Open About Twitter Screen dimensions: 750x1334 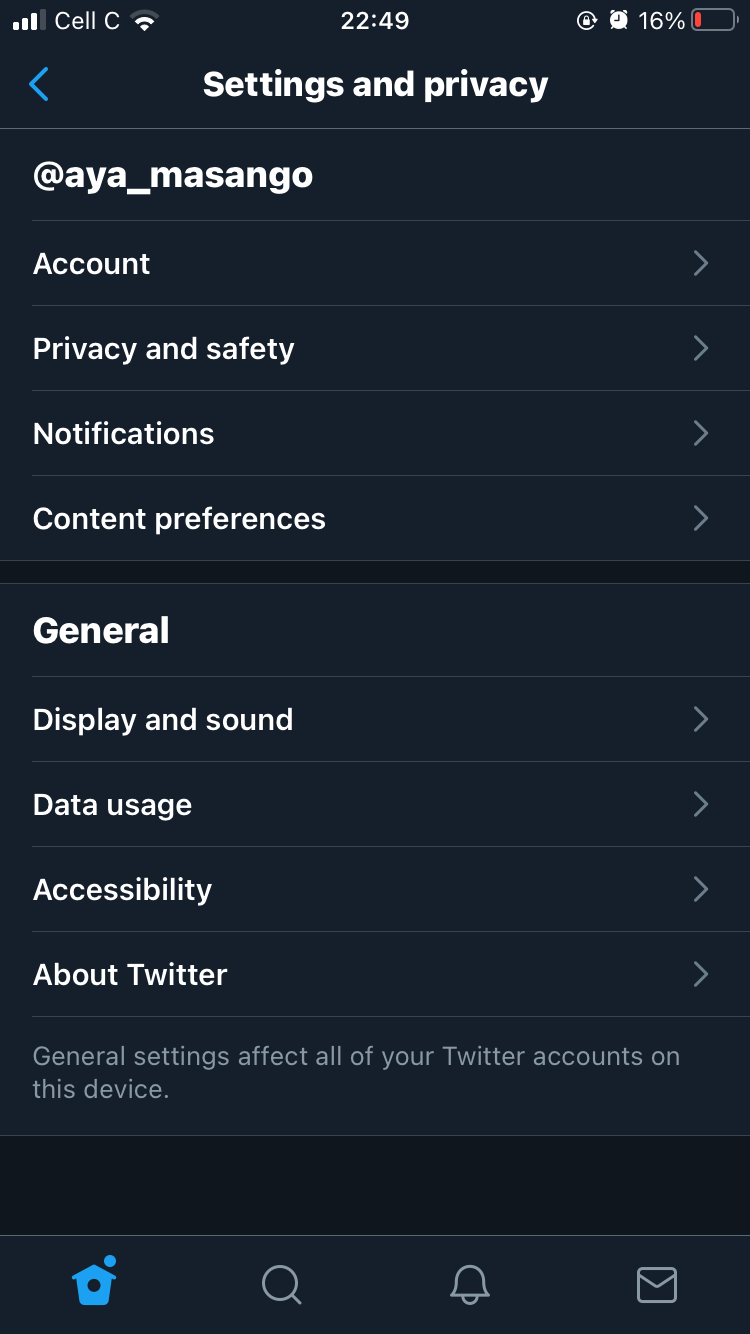pyautogui.click(x=130, y=974)
